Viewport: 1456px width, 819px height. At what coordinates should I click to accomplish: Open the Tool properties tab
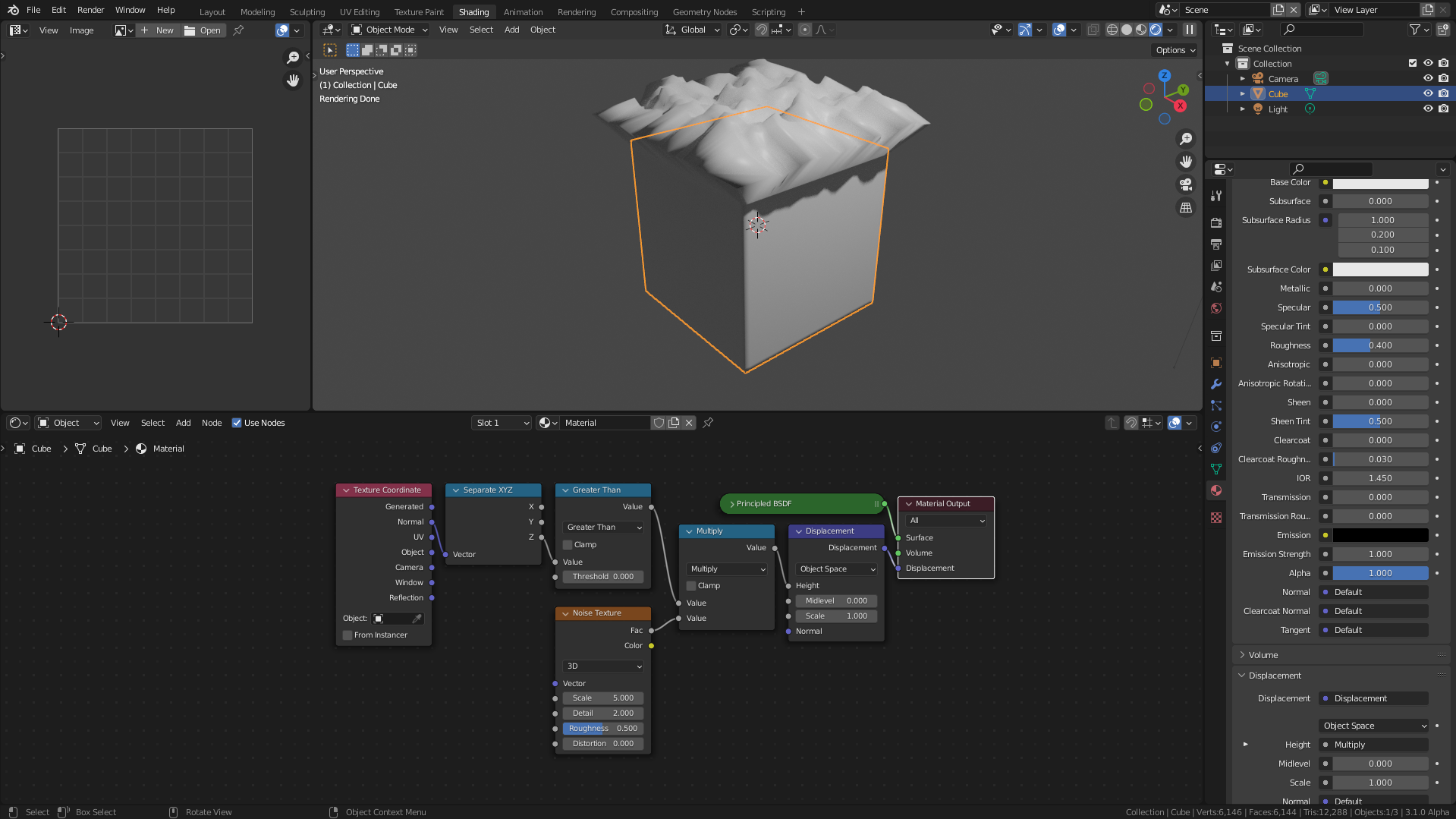[x=1216, y=195]
